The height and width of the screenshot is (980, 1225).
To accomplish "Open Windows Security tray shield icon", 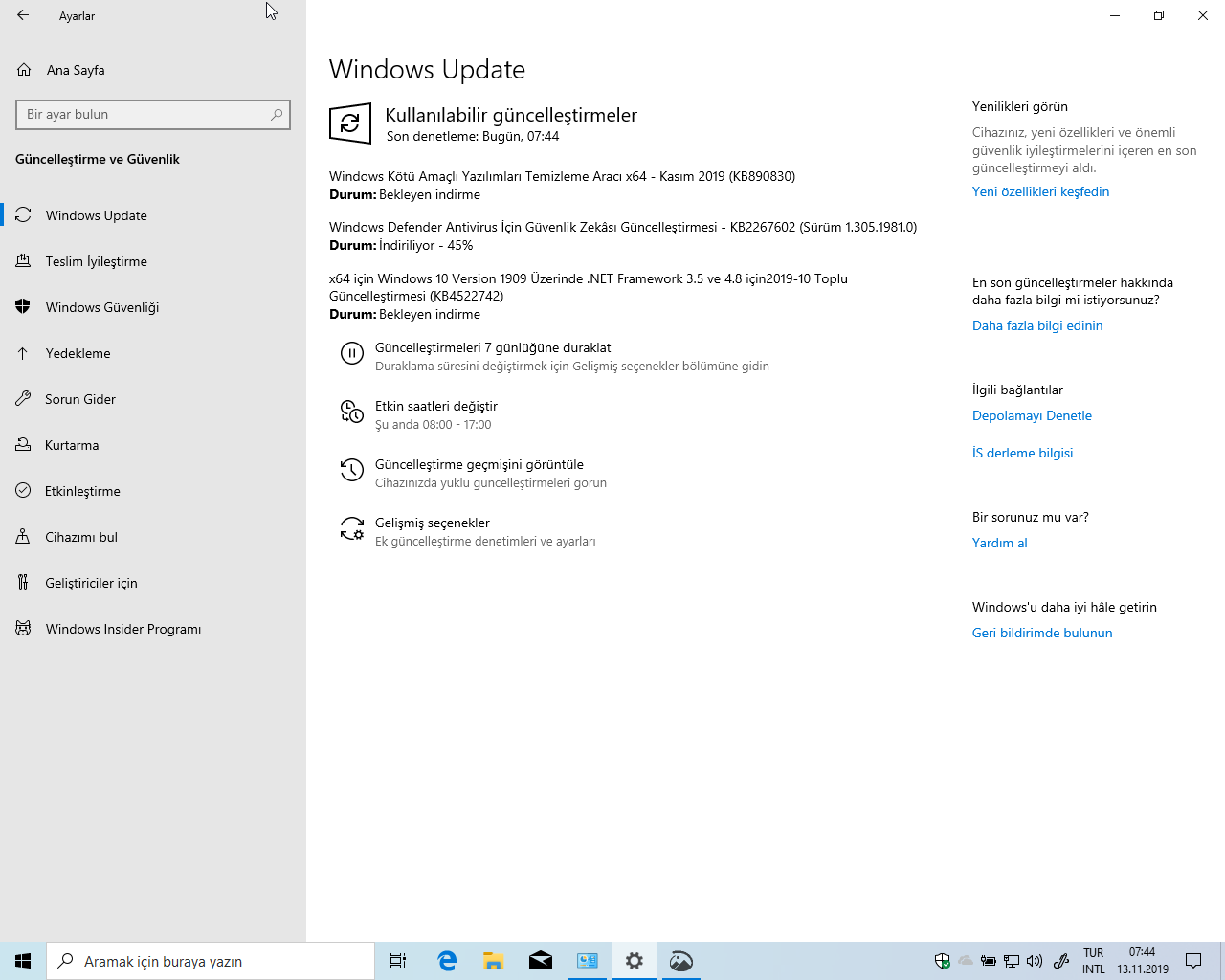I will tap(943, 961).
